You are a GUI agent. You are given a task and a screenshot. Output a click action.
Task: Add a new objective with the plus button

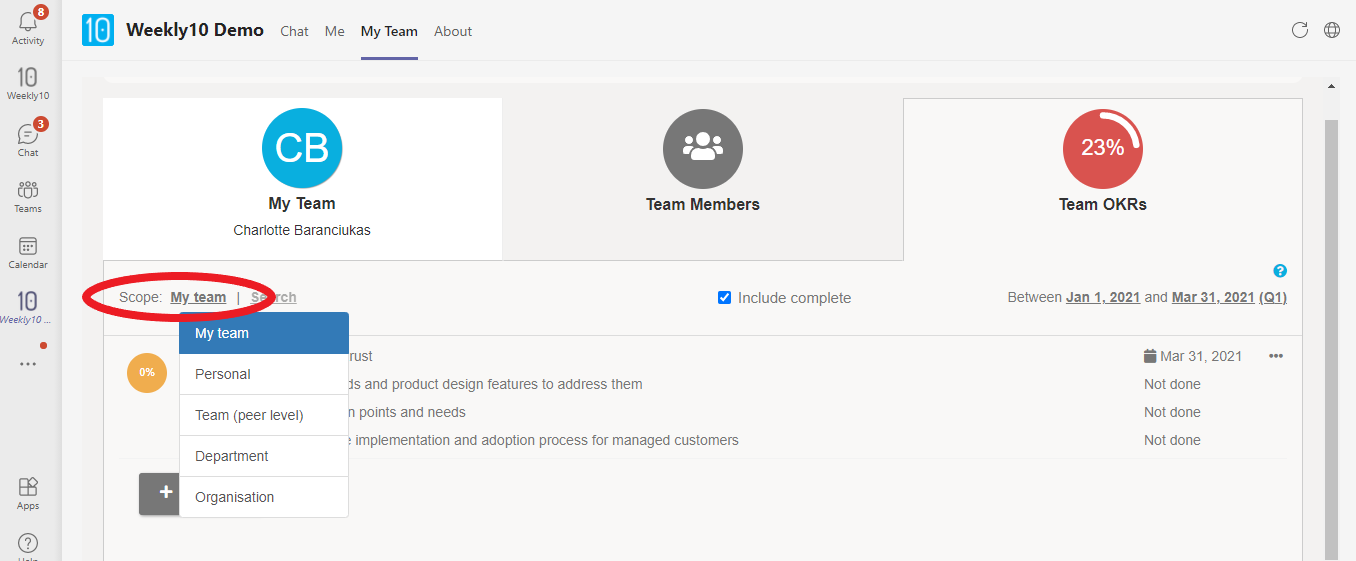(160, 493)
